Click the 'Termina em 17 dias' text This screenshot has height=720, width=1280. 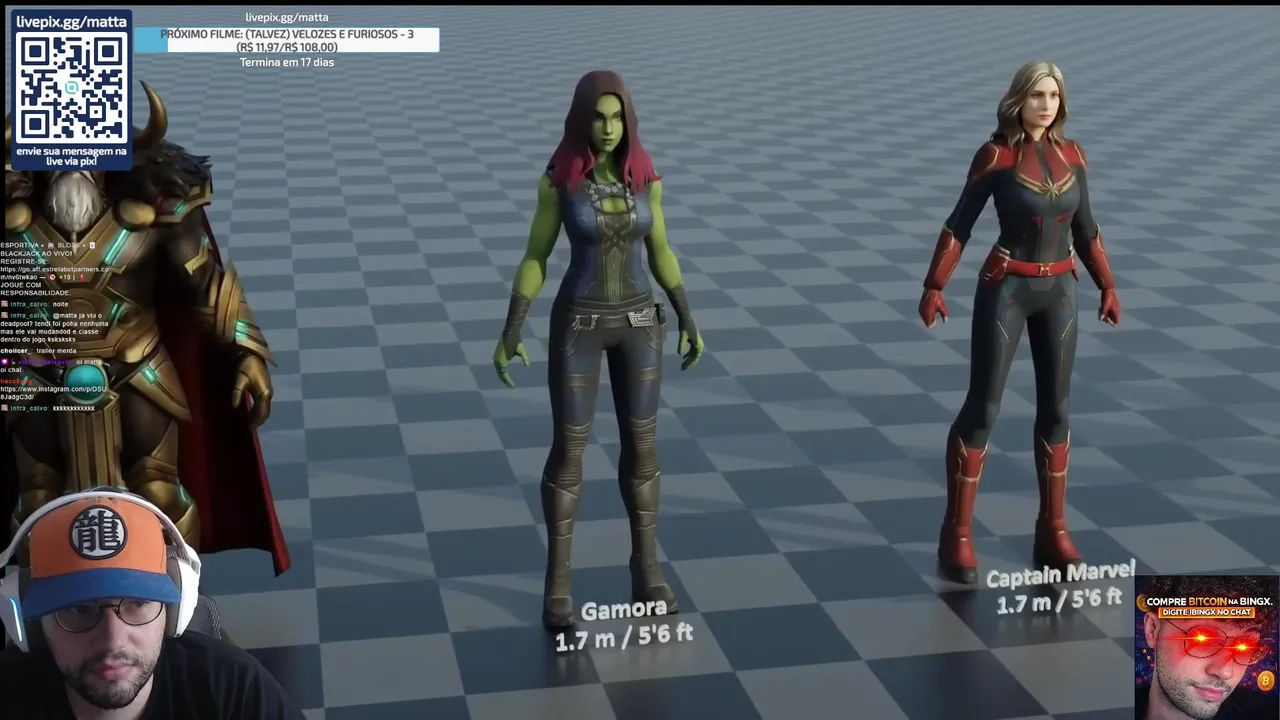pyautogui.click(x=287, y=62)
